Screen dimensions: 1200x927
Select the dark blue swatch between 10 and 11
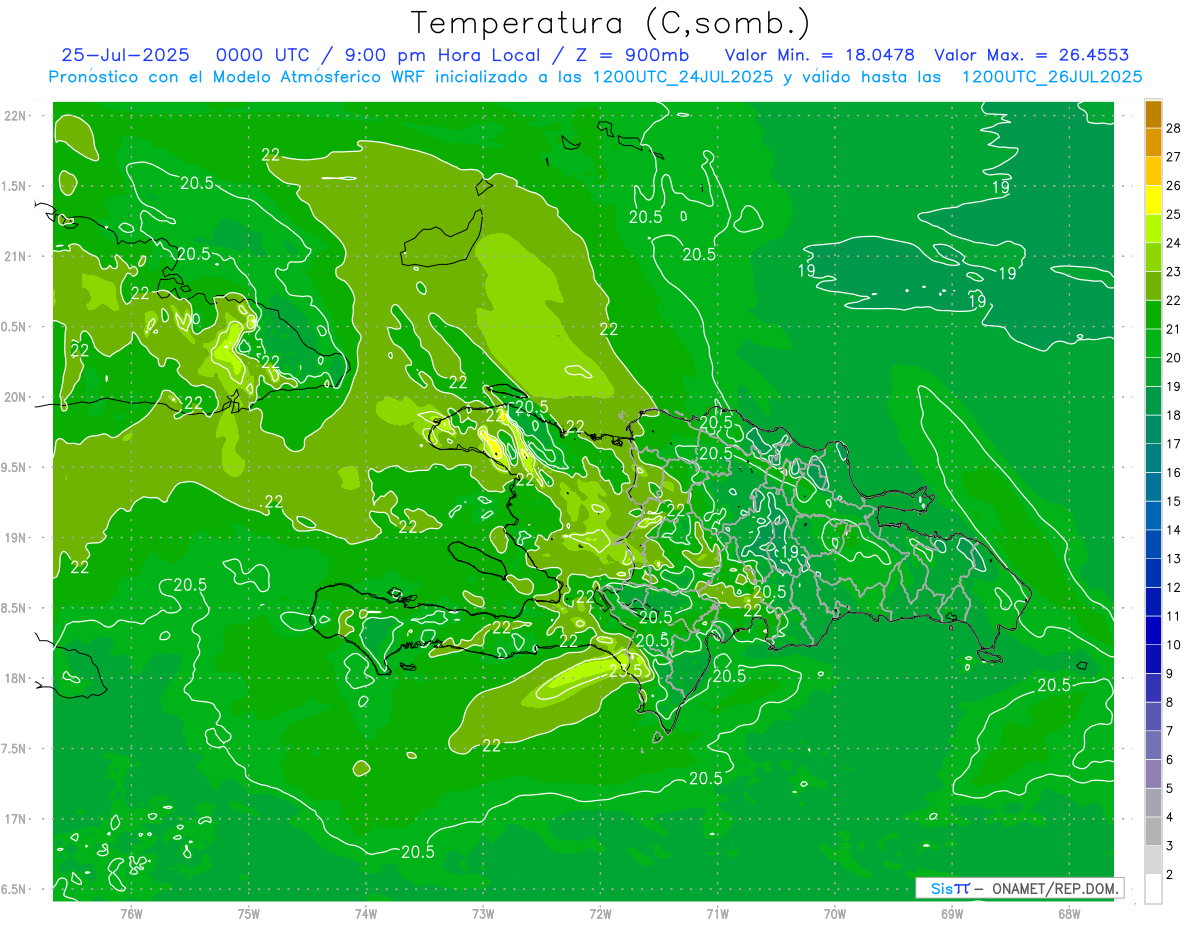click(1153, 631)
